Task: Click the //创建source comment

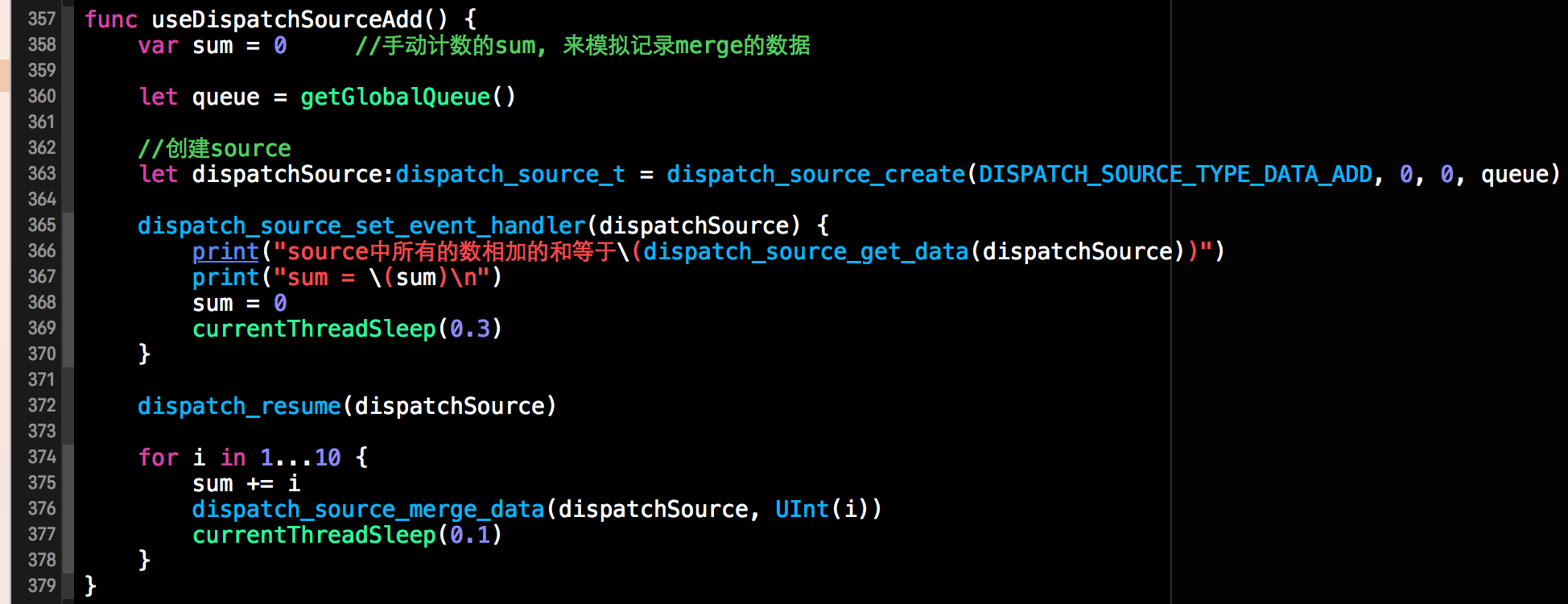Action: [214, 148]
